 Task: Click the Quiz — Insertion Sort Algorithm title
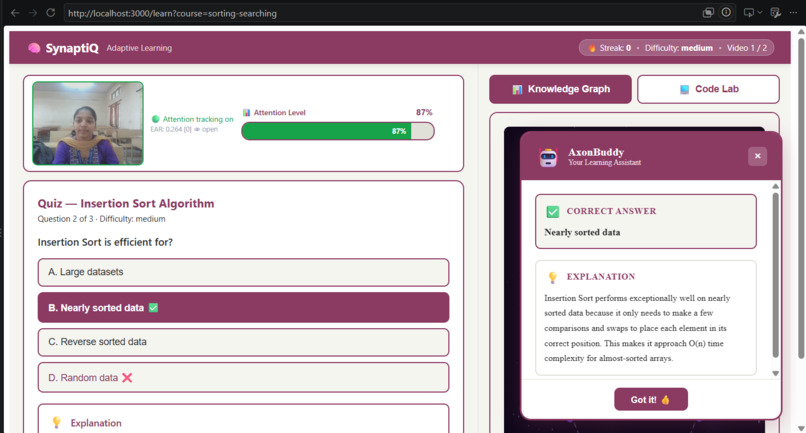coord(126,204)
